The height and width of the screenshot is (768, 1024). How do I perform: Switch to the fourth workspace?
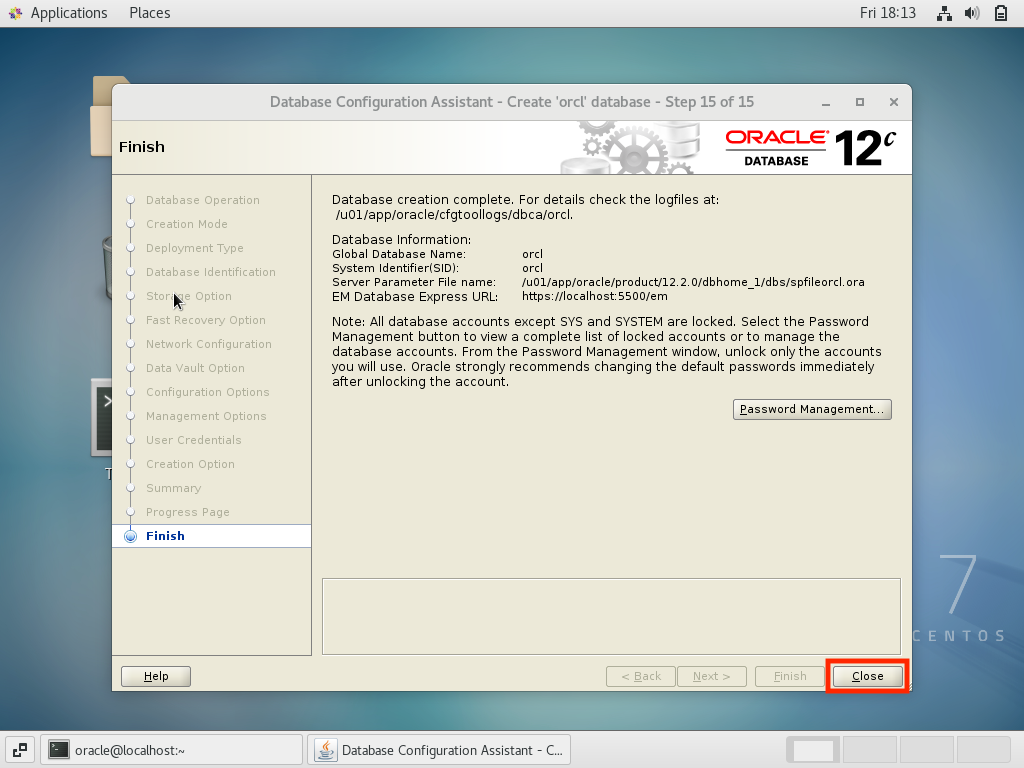point(984,750)
